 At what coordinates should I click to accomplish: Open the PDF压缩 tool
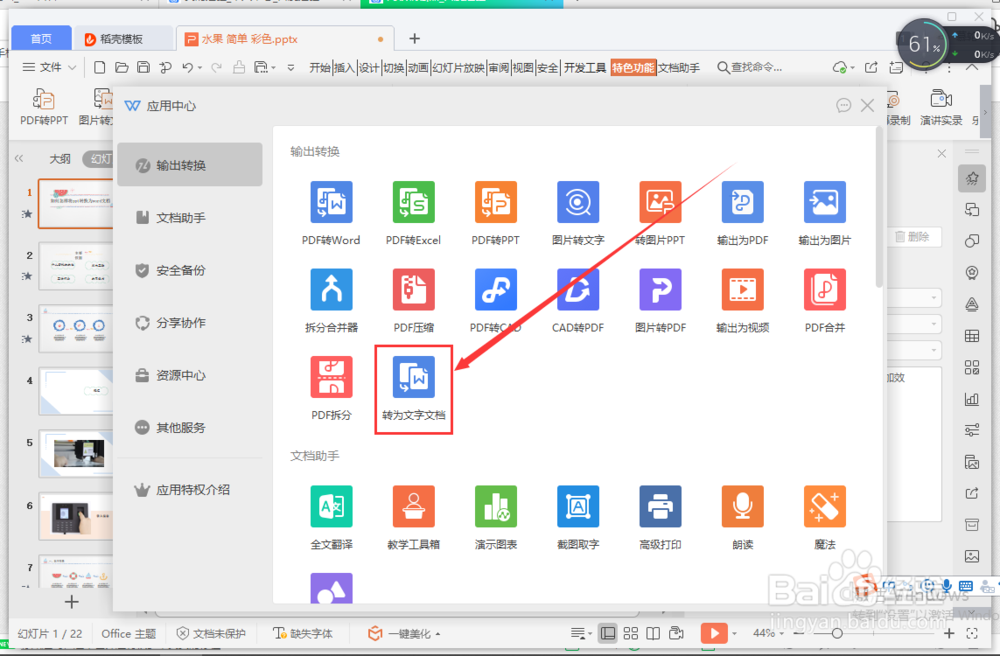[x=413, y=300]
